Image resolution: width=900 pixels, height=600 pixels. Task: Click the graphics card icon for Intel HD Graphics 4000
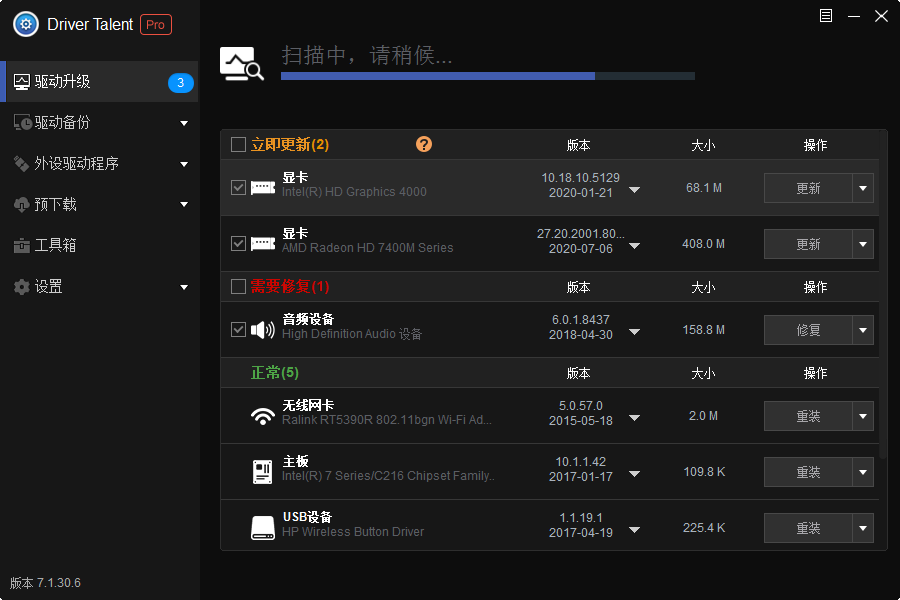coord(263,188)
